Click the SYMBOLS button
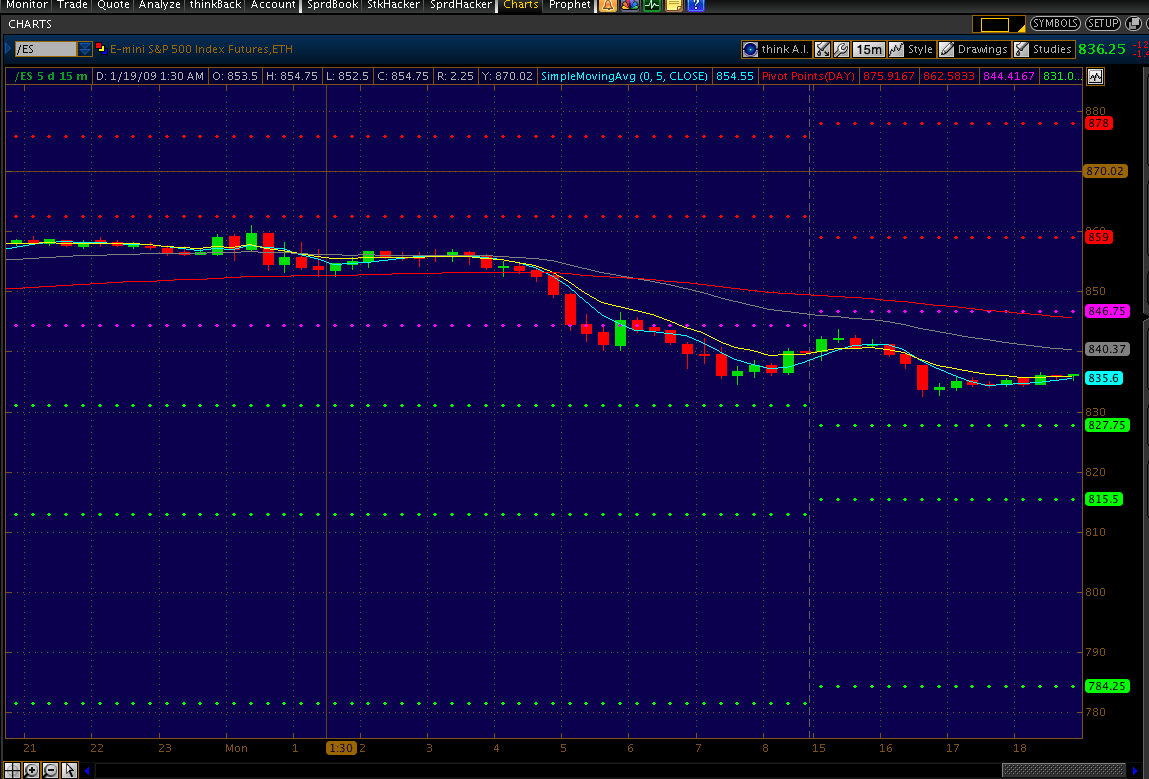This screenshot has height=779, width=1149. tap(1056, 23)
